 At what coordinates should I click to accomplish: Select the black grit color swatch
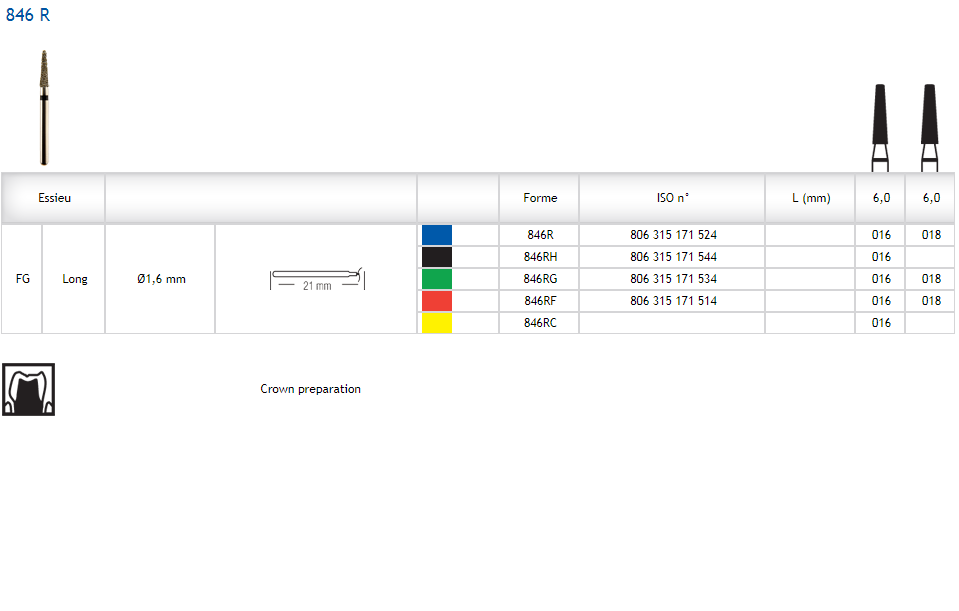(x=437, y=257)
